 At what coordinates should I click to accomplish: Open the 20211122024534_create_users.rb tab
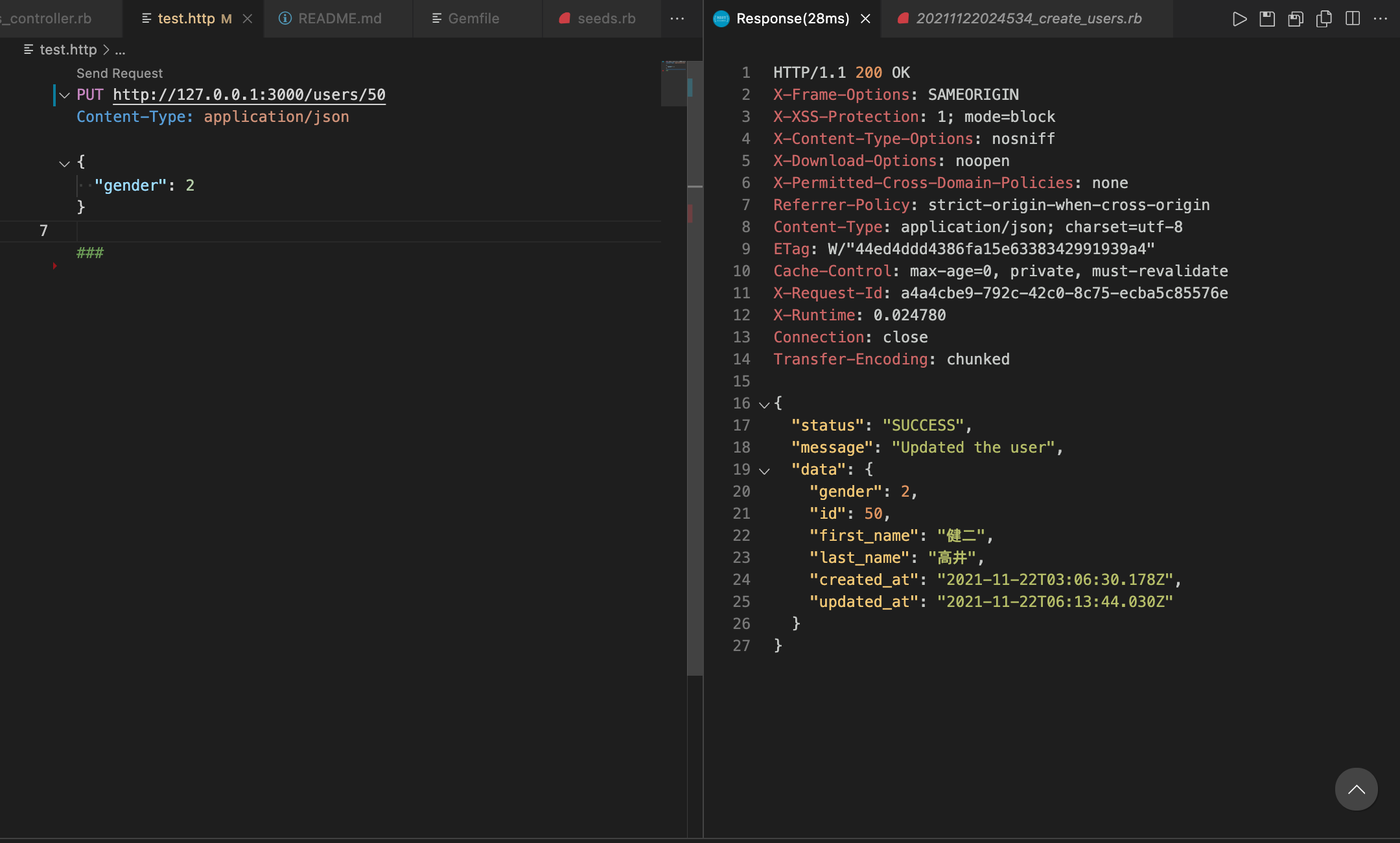[1029, 18]
